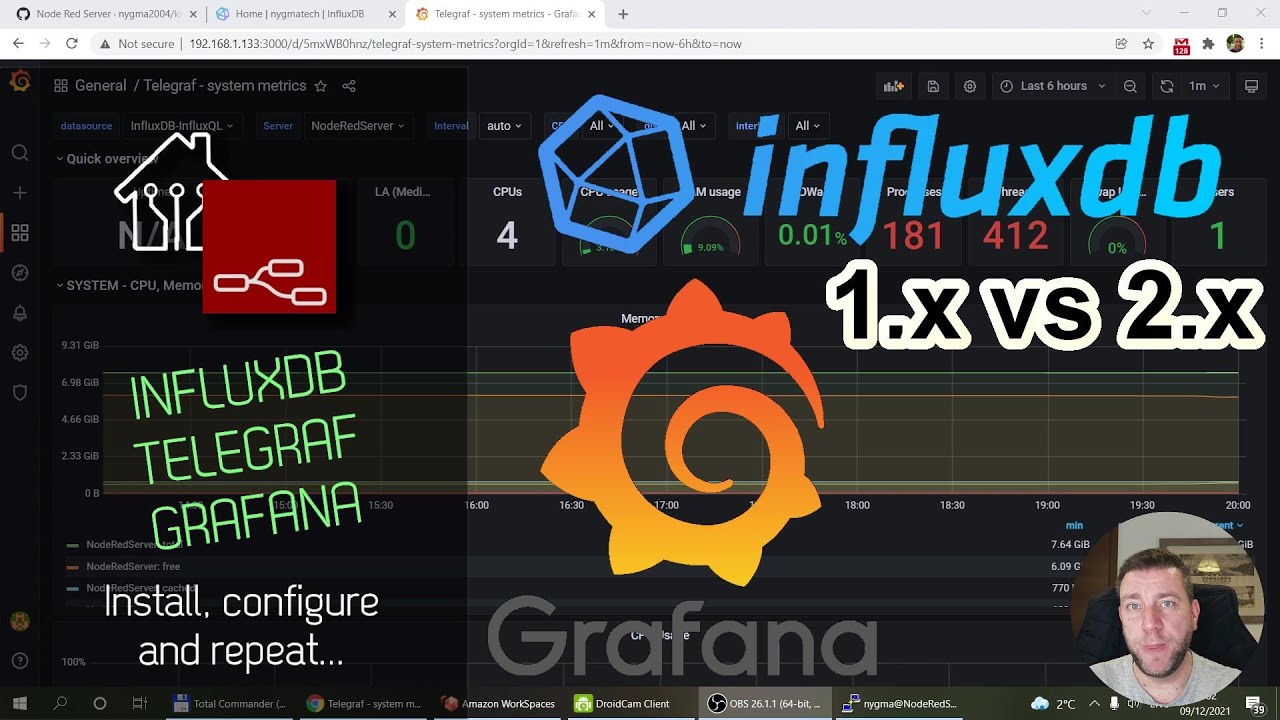1280x720 pixels.
Task: Click the LA (Medium) panel title
Action: point(402,192)
